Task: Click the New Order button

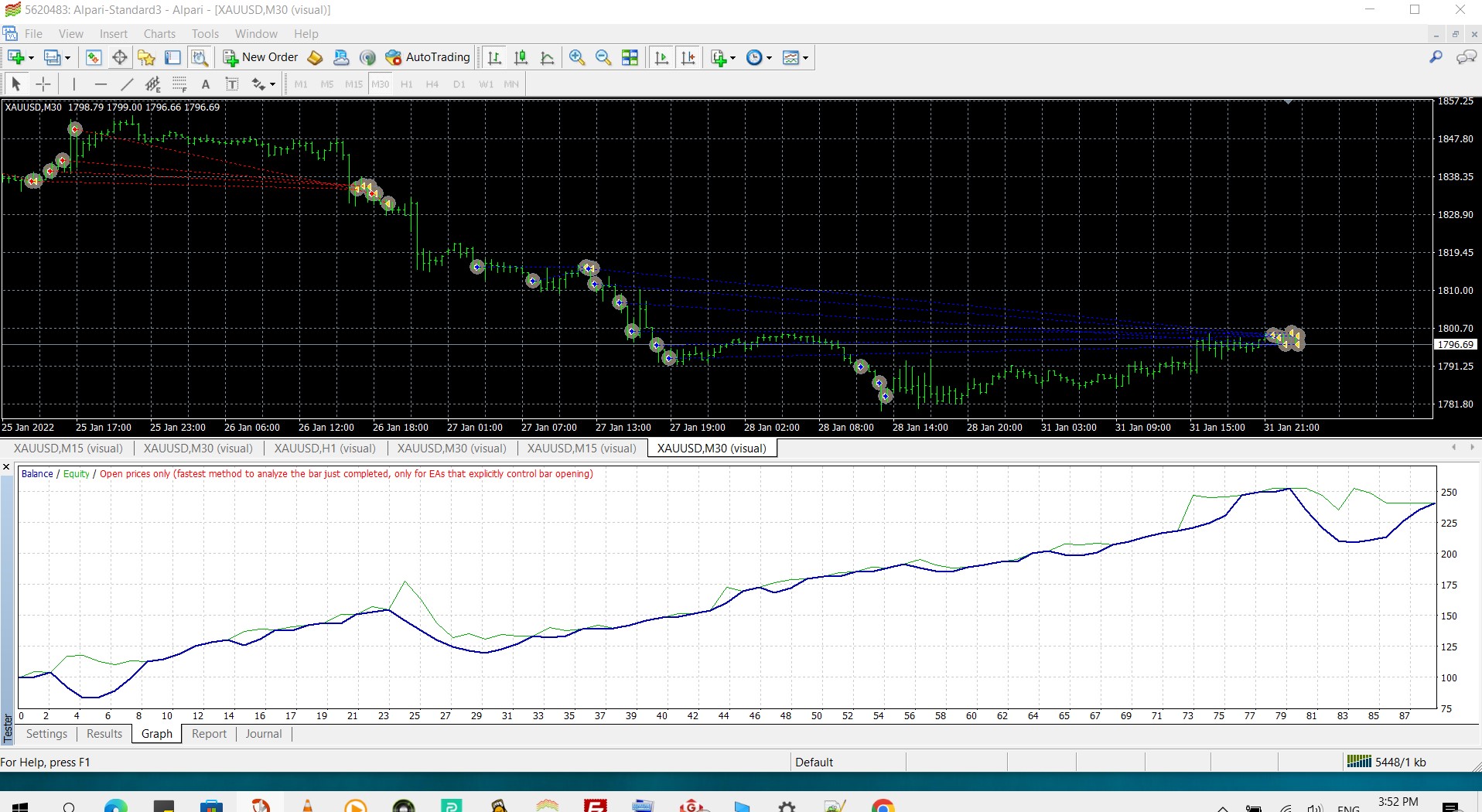Action: 261,57
